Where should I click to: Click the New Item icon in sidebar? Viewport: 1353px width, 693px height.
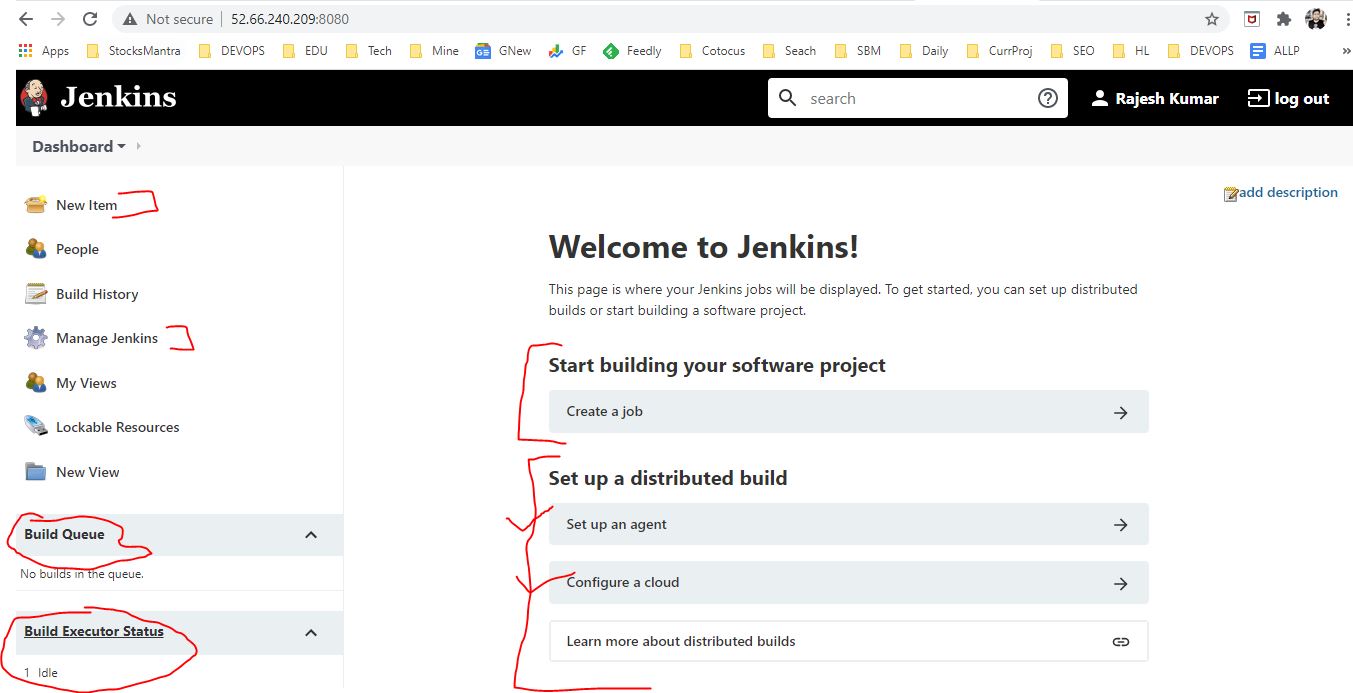[36, 205]
